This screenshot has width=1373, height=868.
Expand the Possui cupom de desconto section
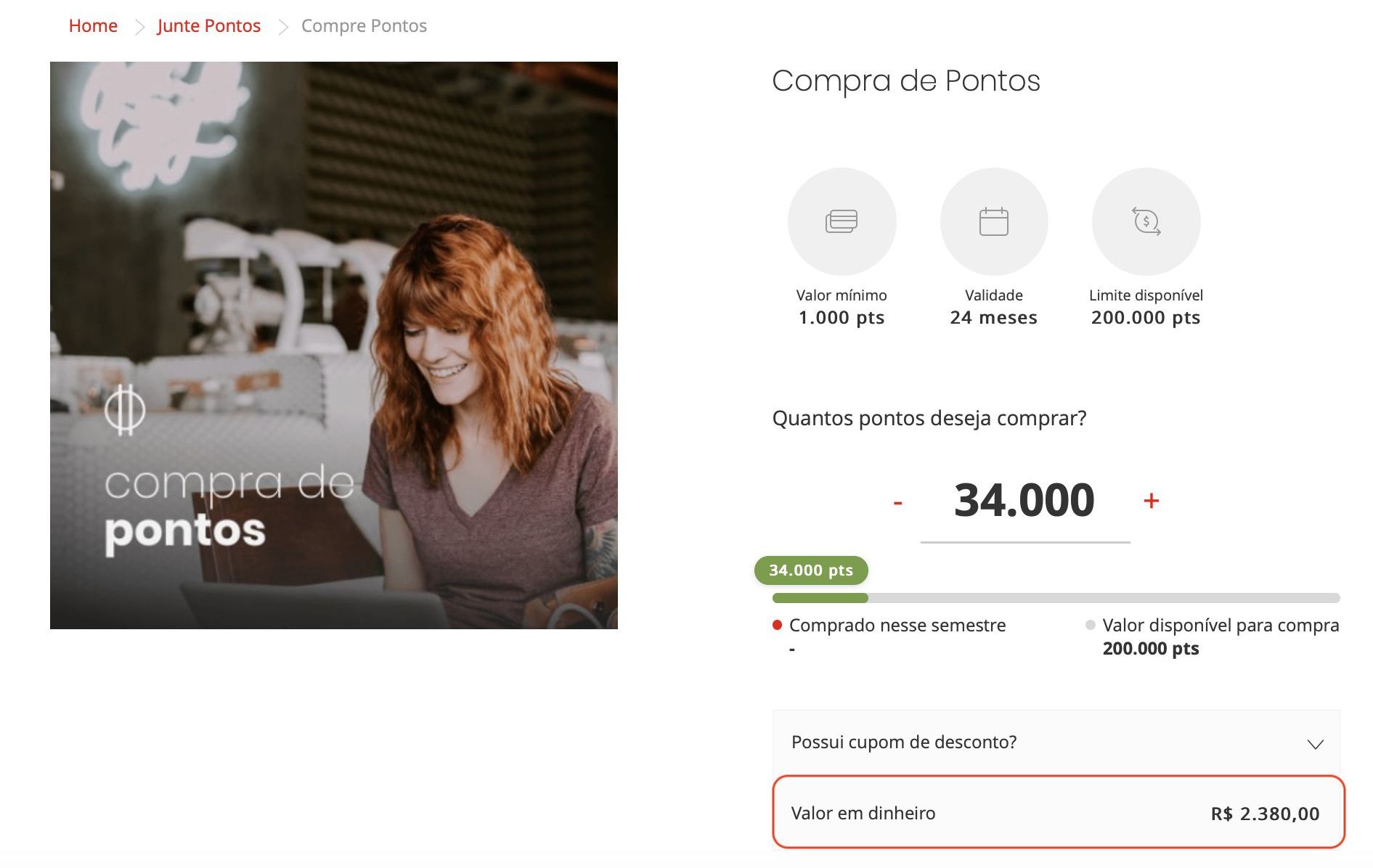tap(1056, 742)
